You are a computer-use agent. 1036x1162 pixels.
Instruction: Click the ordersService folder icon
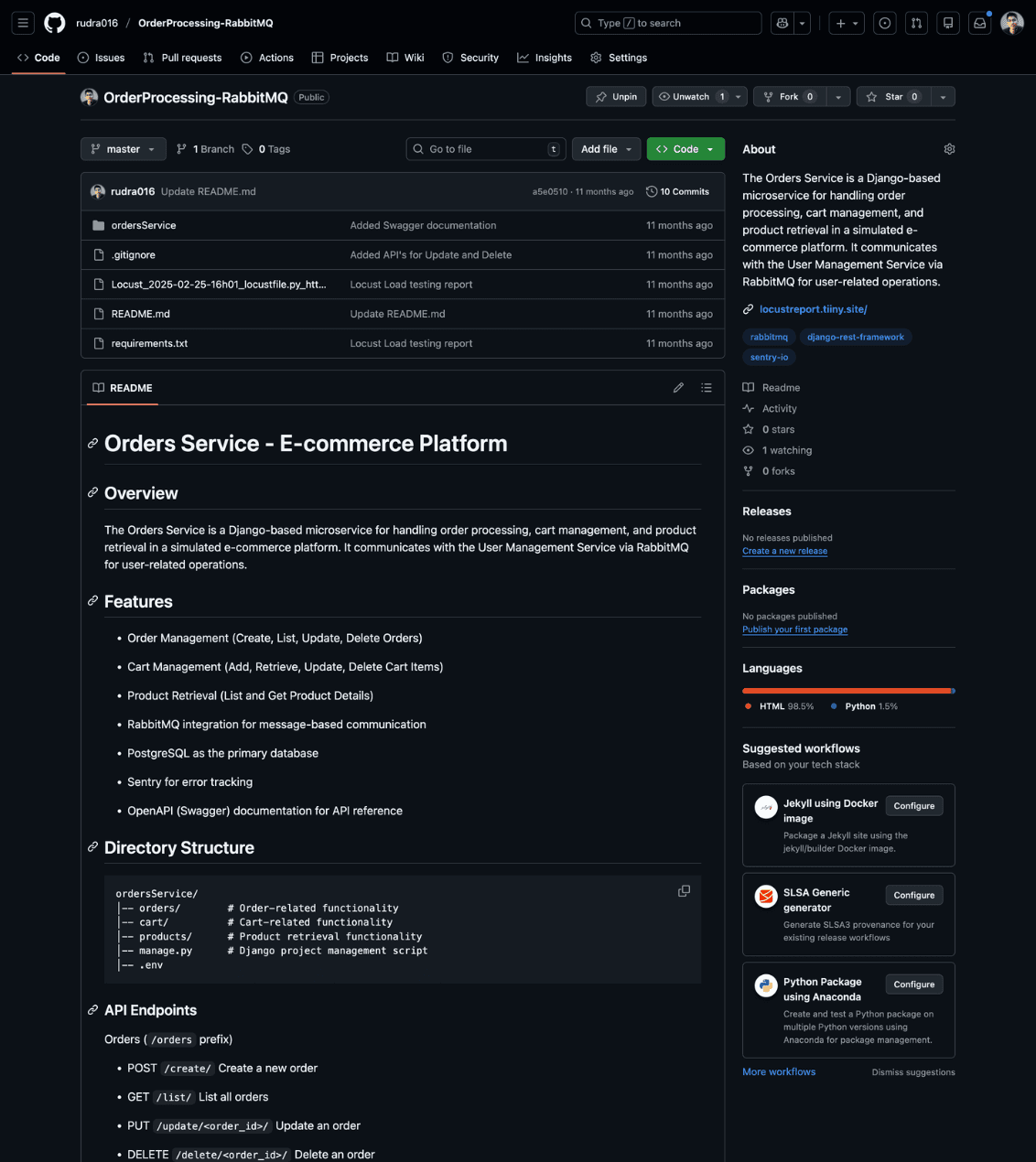[99, 225]
